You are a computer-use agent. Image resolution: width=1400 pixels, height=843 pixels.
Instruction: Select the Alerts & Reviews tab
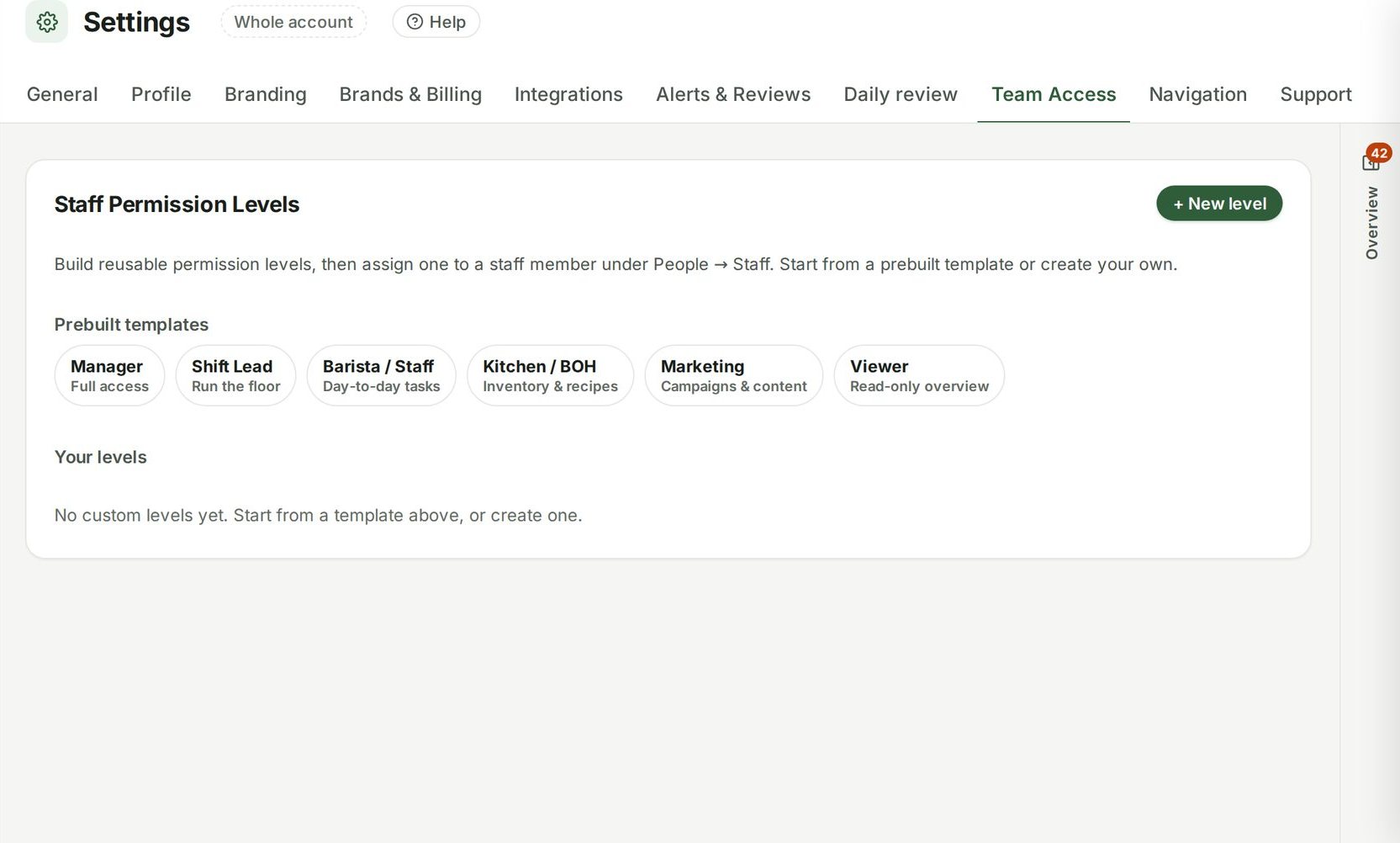(x=733, y=94)
